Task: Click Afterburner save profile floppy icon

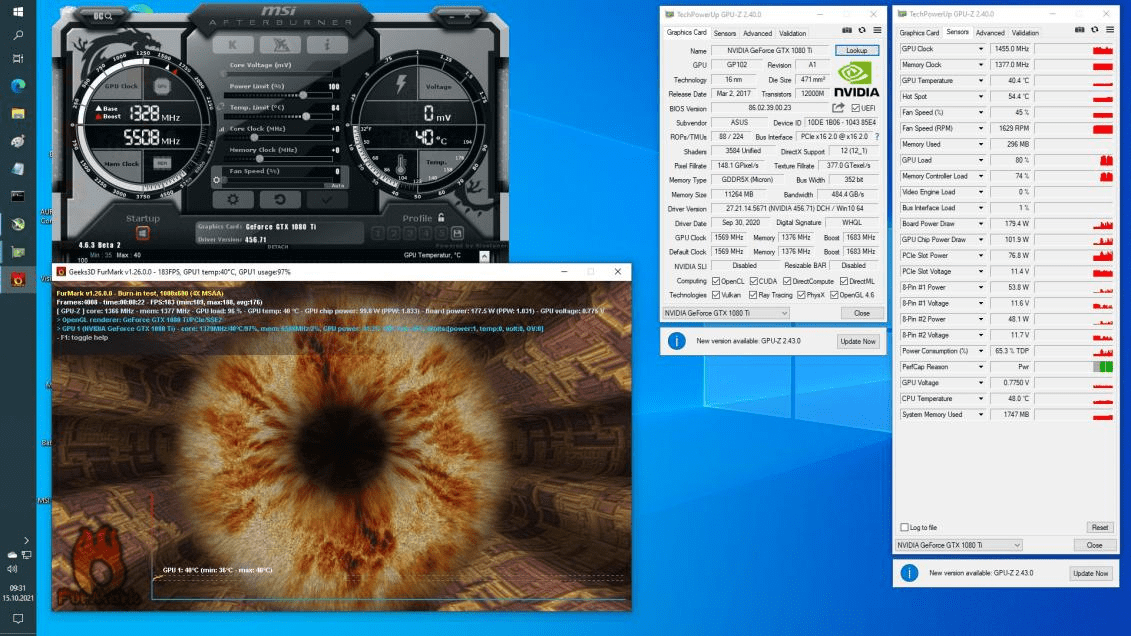Action: (x=457, y=233)
